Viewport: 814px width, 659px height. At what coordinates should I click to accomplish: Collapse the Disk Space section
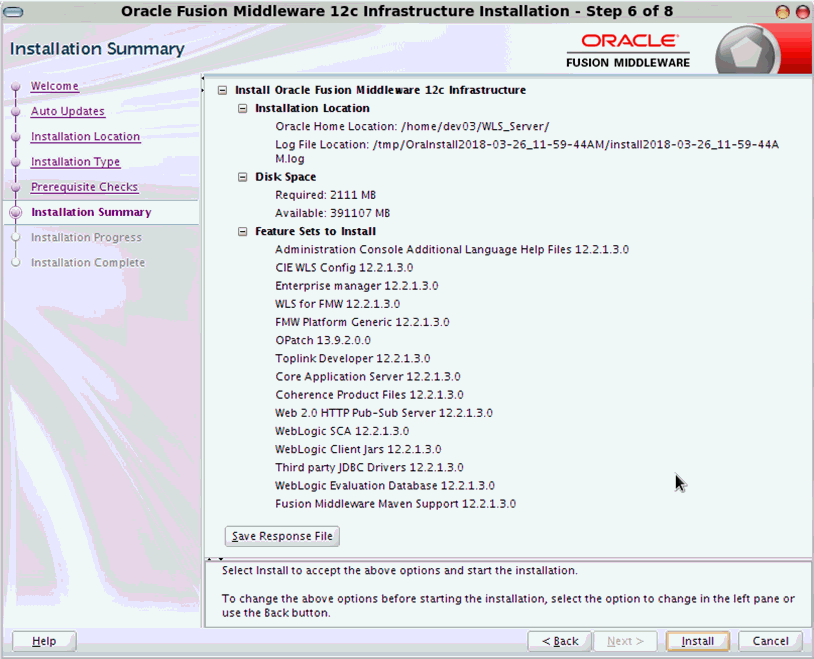pyautogui.click(x=242, y=177)
